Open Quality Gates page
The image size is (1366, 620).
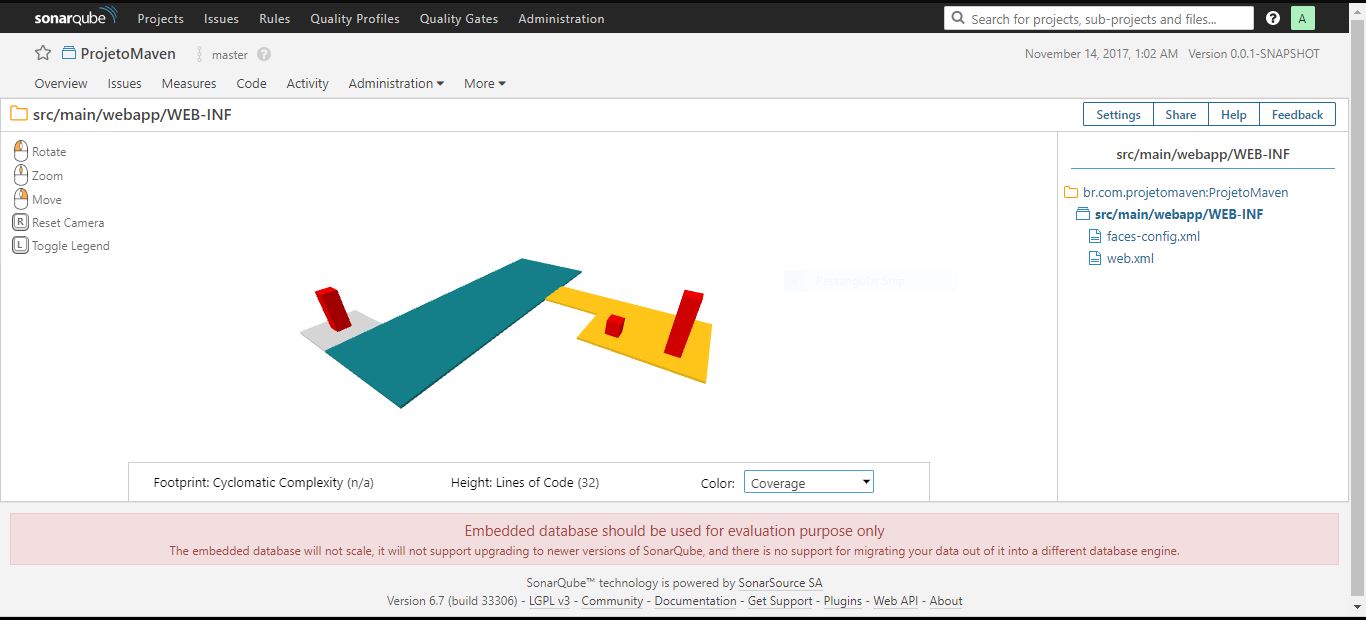click(x=459, y=19)
